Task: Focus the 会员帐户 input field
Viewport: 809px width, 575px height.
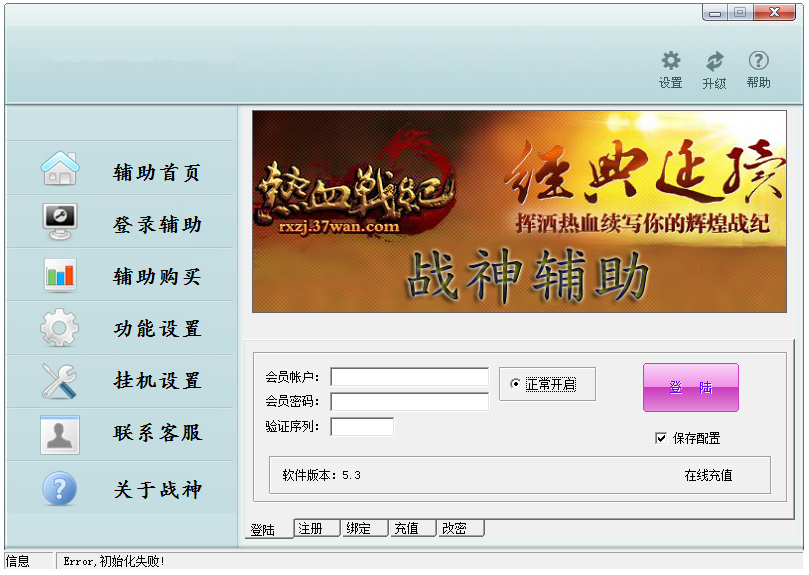Action: [410, 377]
